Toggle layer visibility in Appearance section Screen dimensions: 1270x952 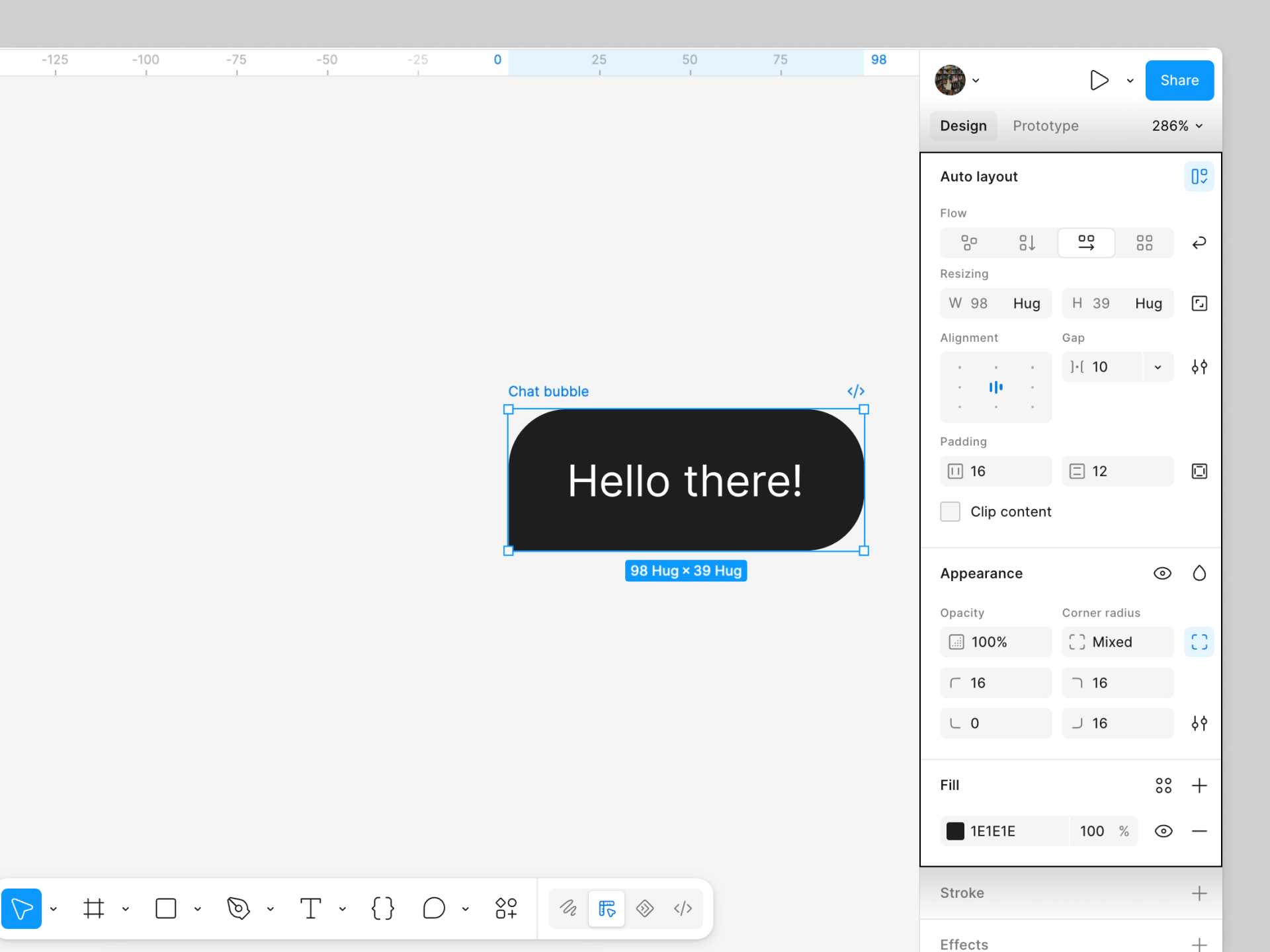(x=1162, y=573)
